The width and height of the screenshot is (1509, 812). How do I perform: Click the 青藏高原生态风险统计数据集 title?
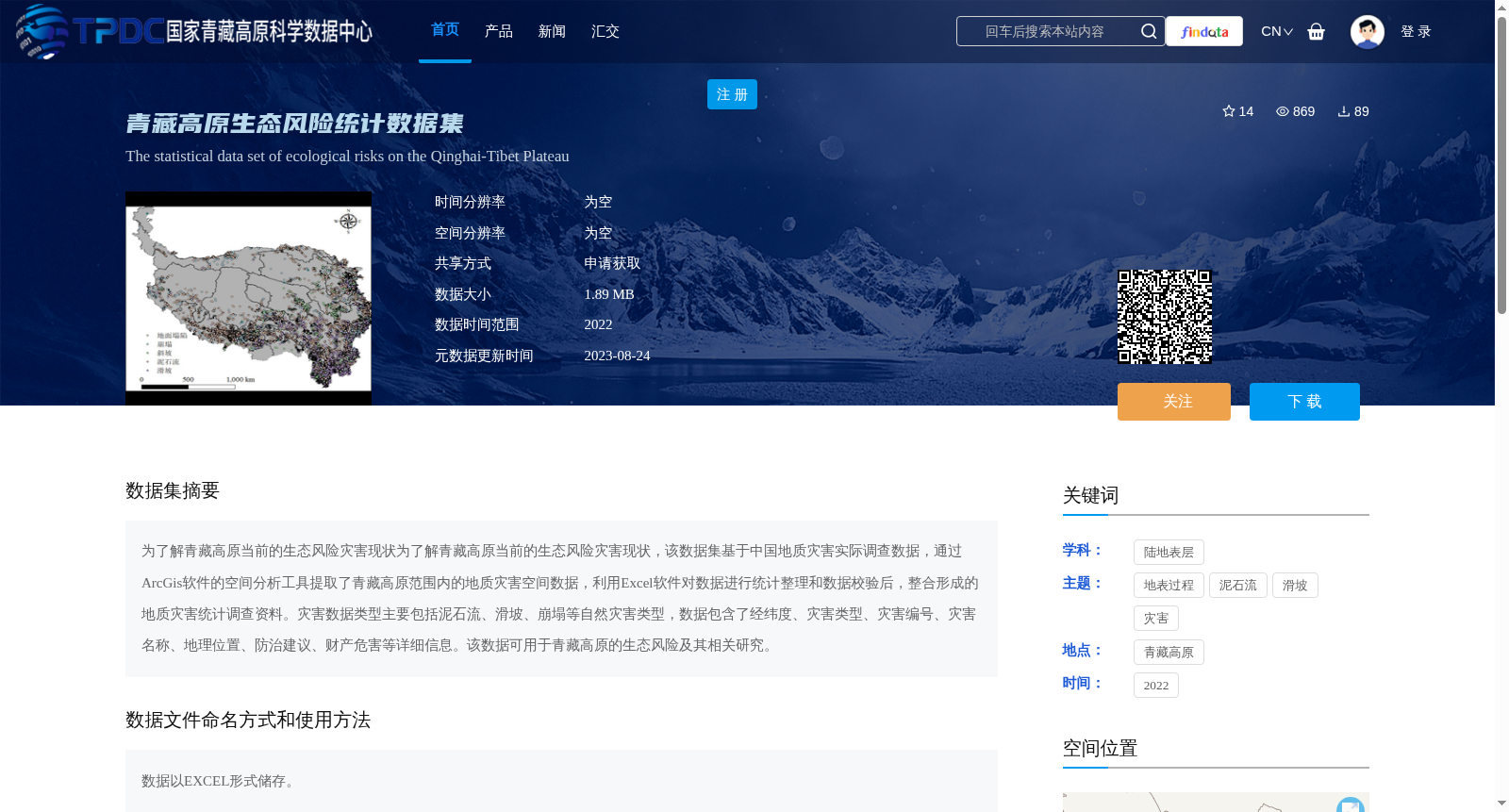point(294,124)
